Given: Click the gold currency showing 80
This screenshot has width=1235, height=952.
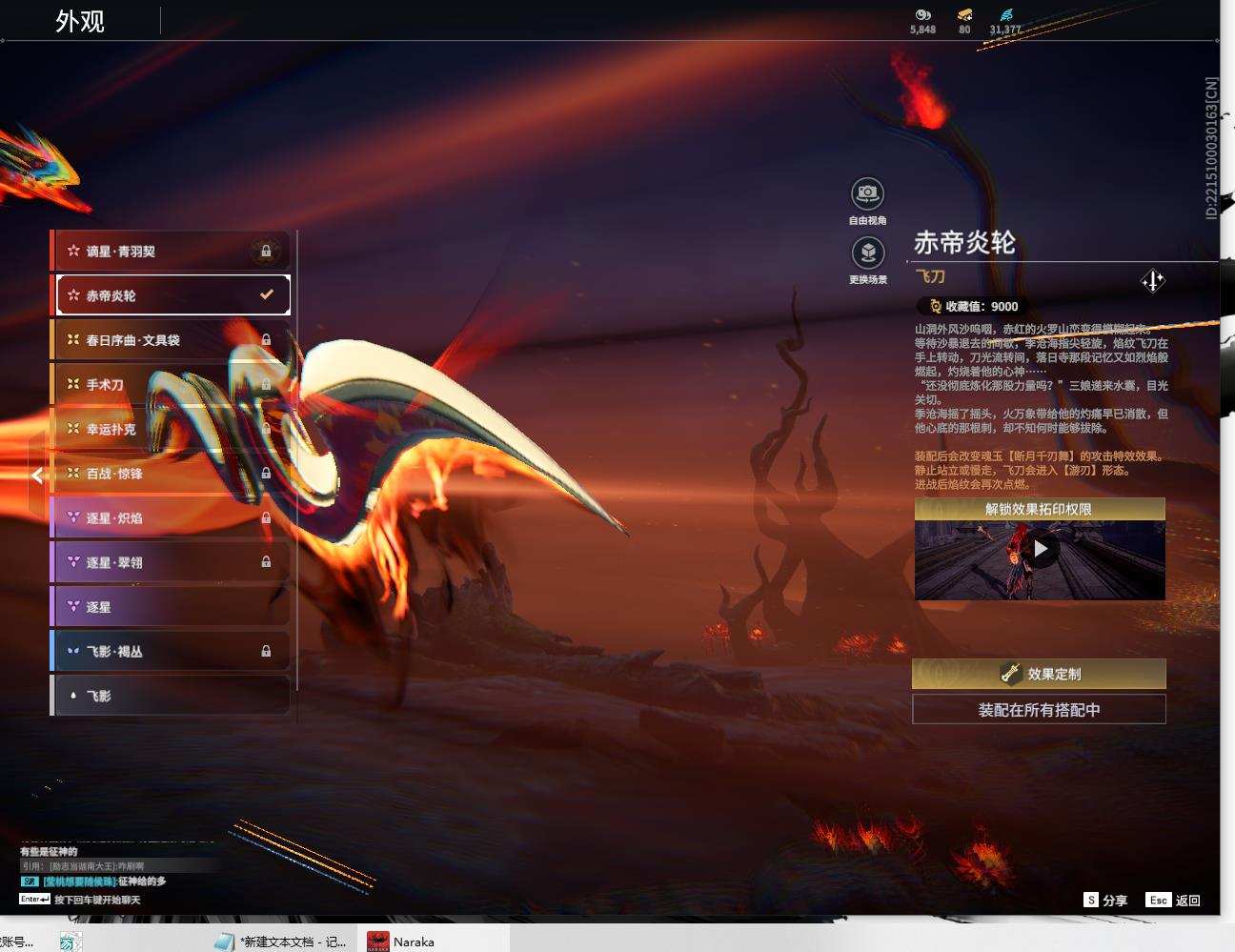Looking at the screenshot, I should click(x=964, y=21).
